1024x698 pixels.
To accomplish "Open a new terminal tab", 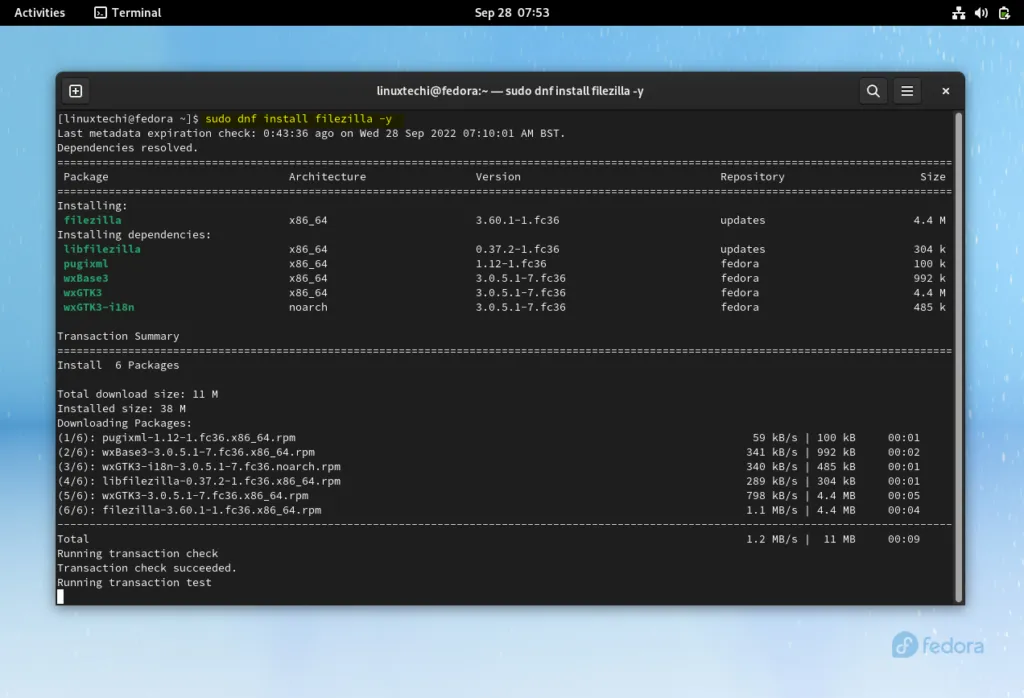I will pos(76,91).
